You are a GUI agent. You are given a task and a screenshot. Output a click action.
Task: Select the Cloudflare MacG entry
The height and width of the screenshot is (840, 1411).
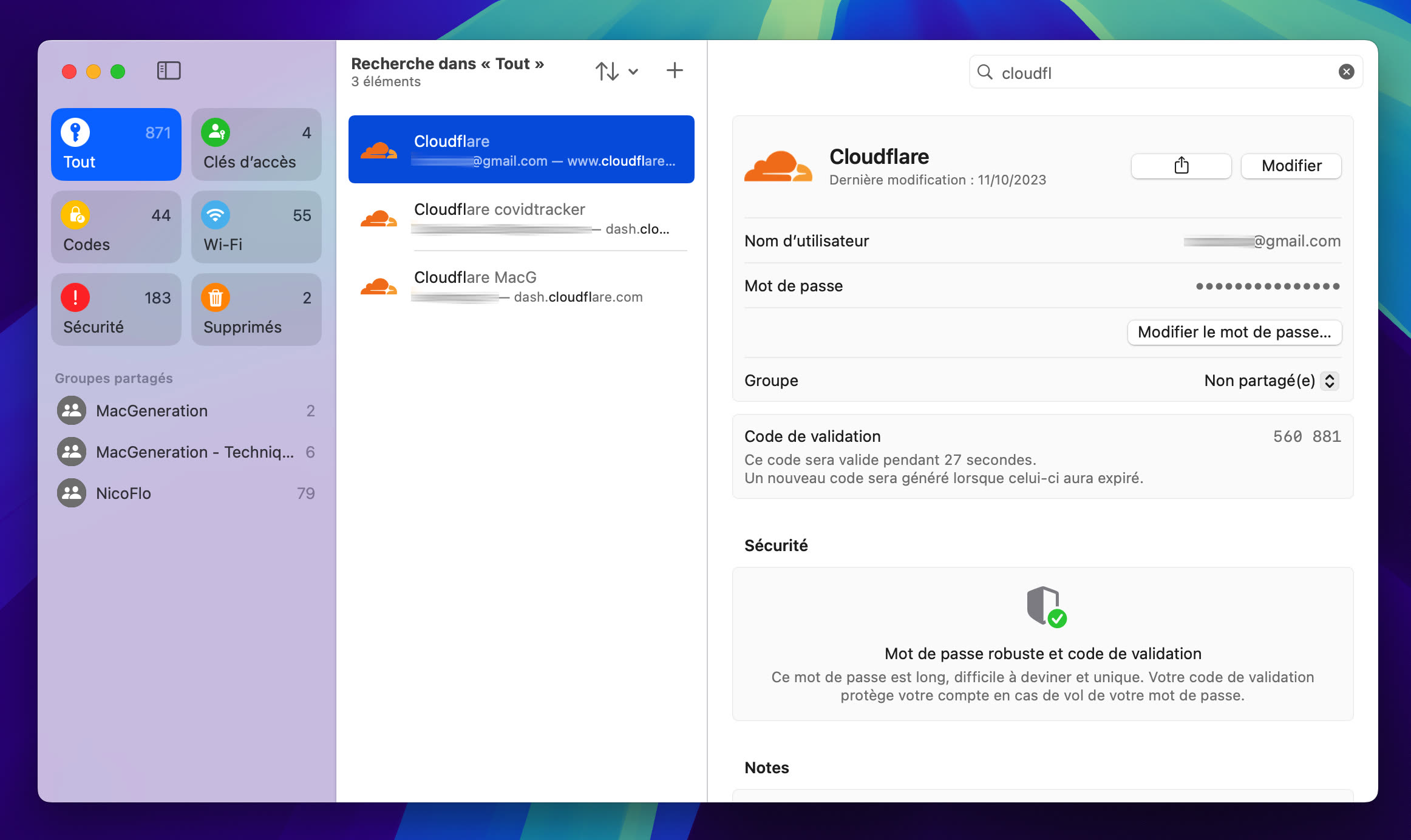tap(521, 286)
